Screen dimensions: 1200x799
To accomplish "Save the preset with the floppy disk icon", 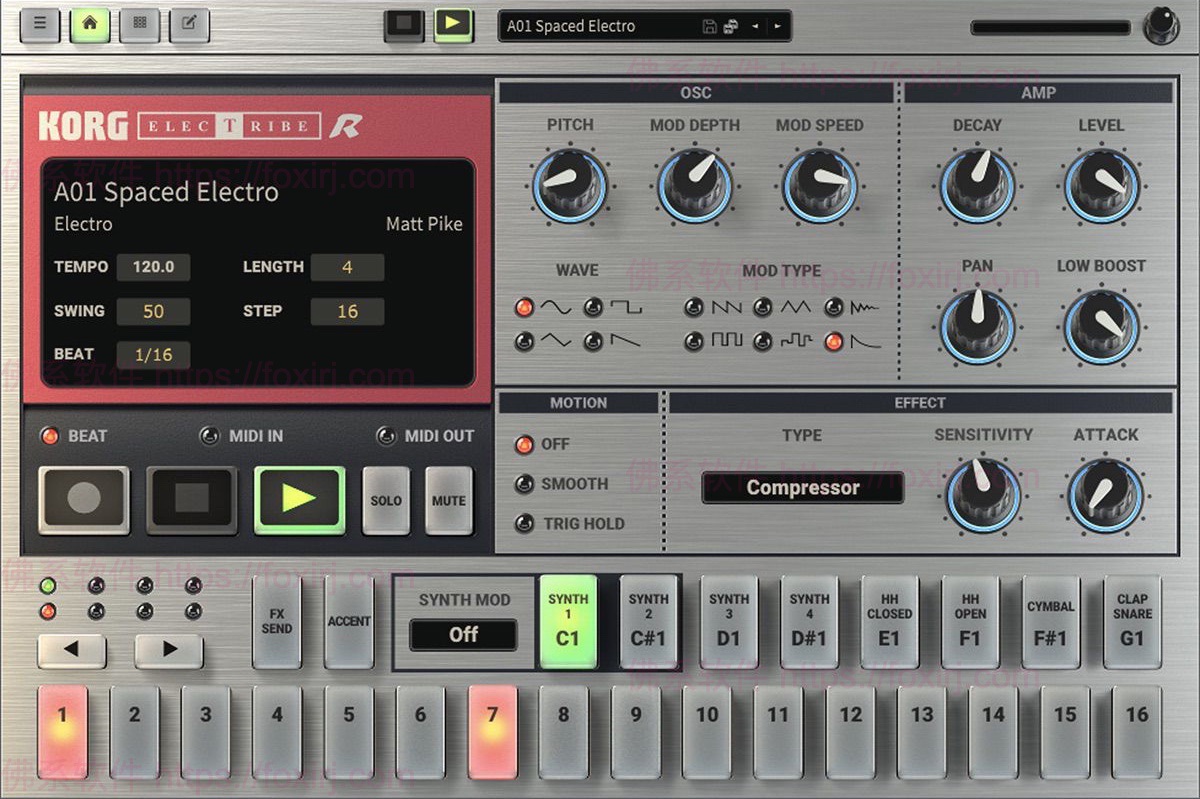I will [709, 27].
